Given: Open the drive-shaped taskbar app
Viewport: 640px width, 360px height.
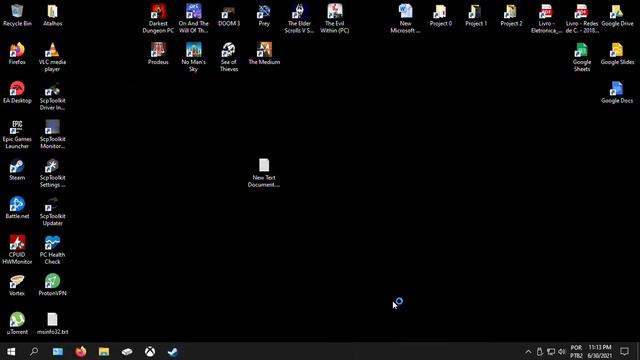Looking at the screenshot, I should pyautogui.click(x=127, y=351).
